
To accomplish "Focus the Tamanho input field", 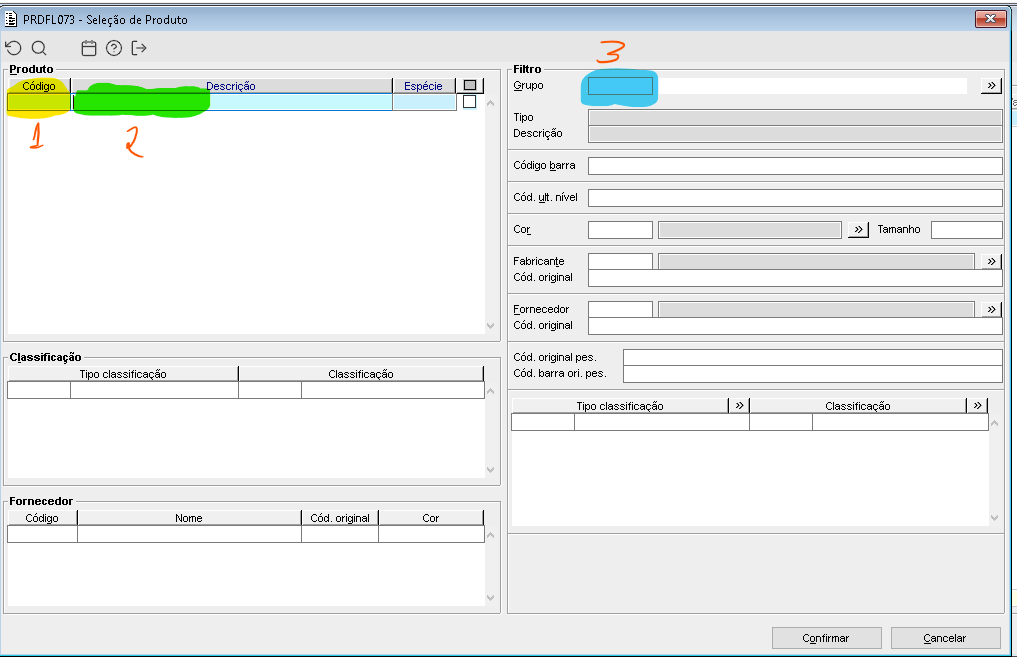I will click(x=965, y=230).
